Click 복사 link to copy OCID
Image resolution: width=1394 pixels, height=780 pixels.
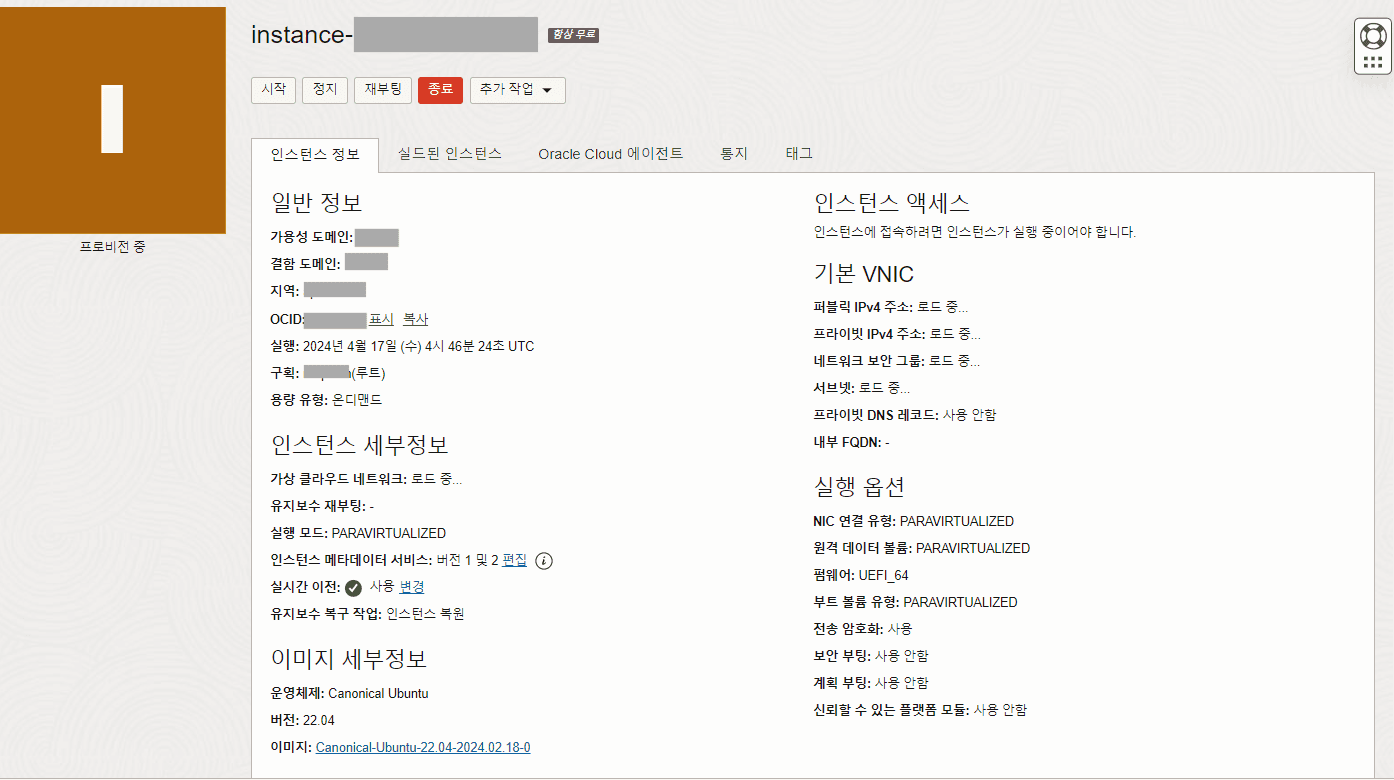[x=415, y=319]
